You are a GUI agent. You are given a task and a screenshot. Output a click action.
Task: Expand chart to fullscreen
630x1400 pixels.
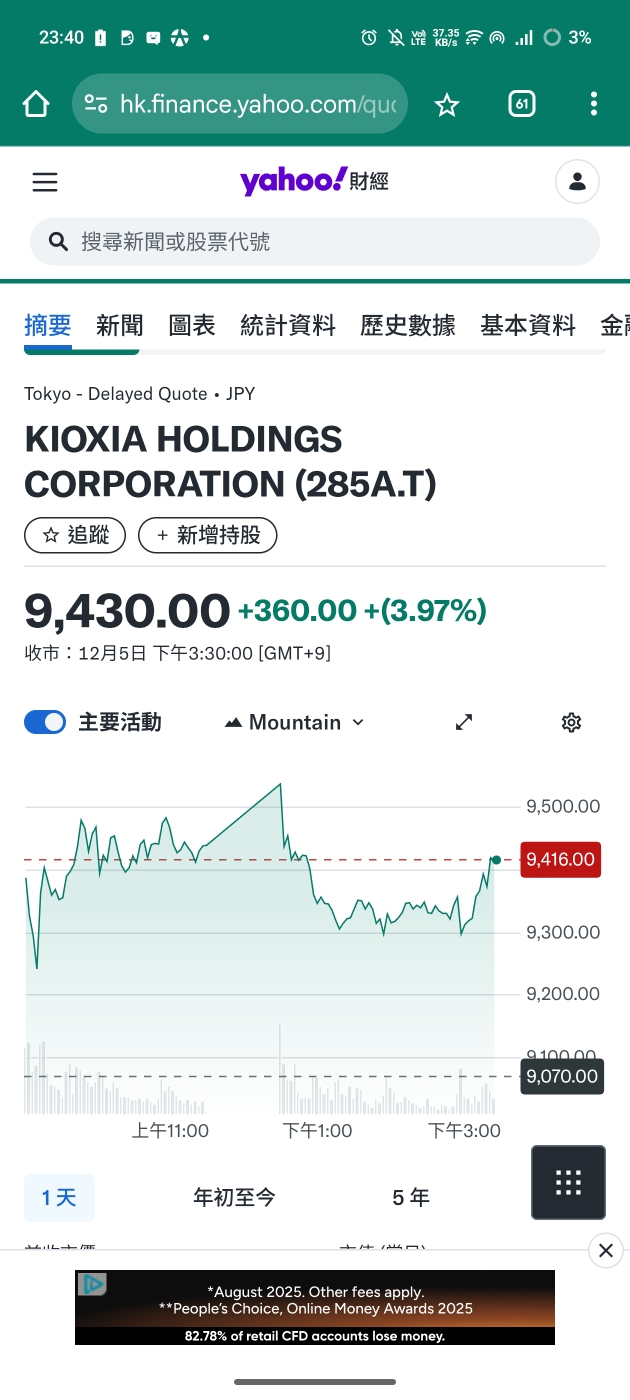click(x=464, y=722)
